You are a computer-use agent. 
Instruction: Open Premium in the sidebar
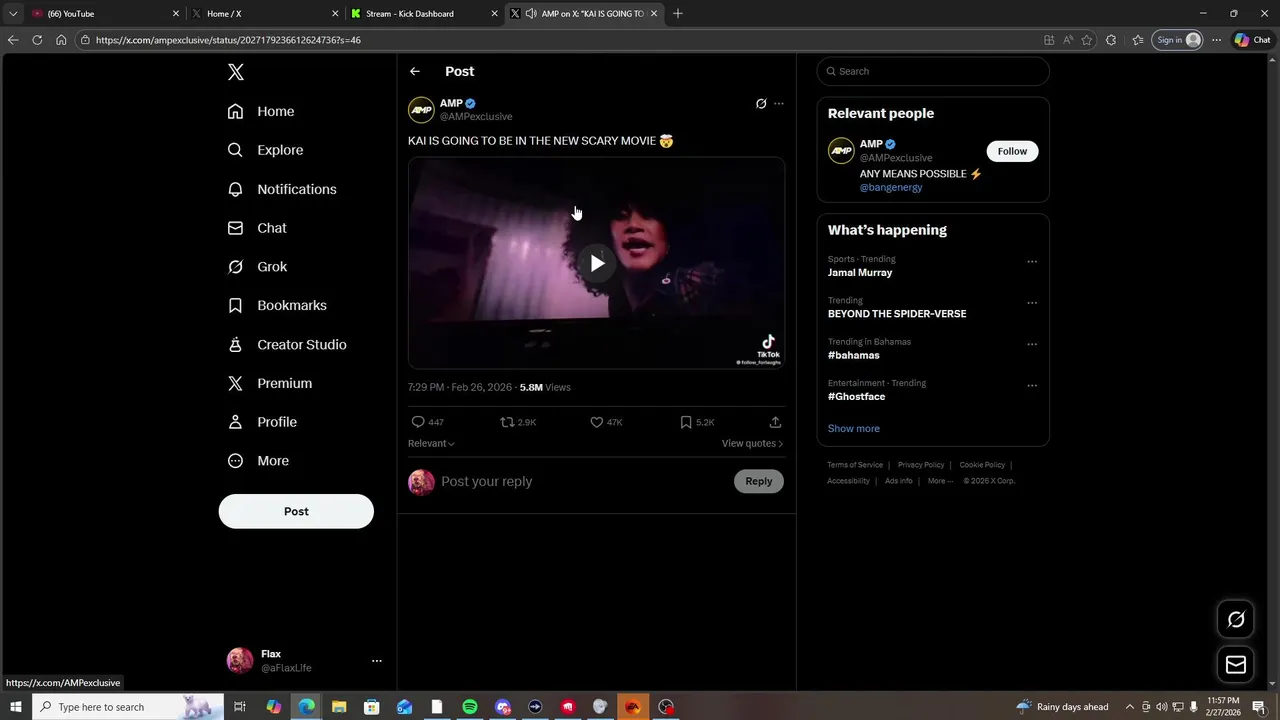coord(270,383)
